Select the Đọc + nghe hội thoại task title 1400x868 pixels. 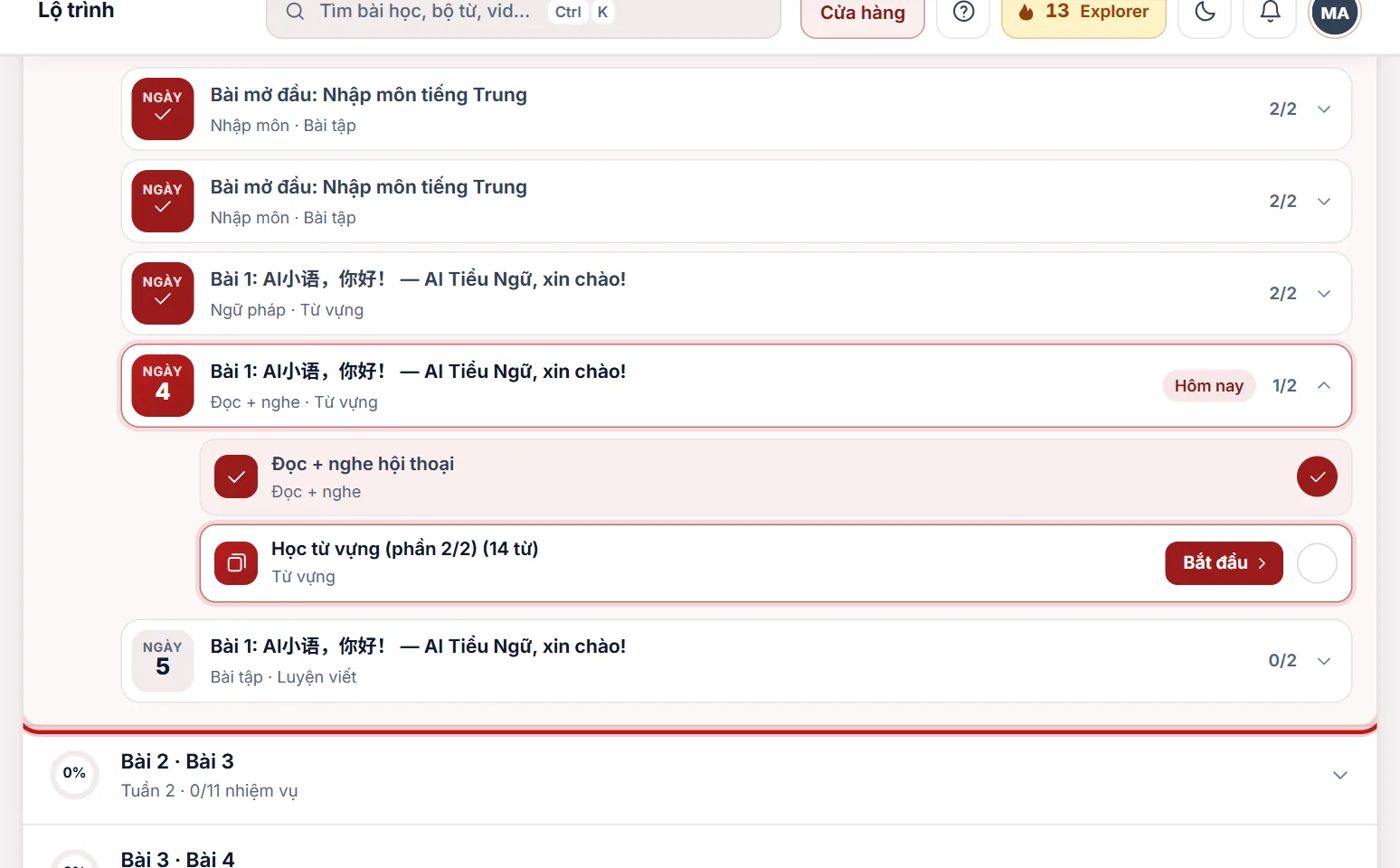point(363,464)
